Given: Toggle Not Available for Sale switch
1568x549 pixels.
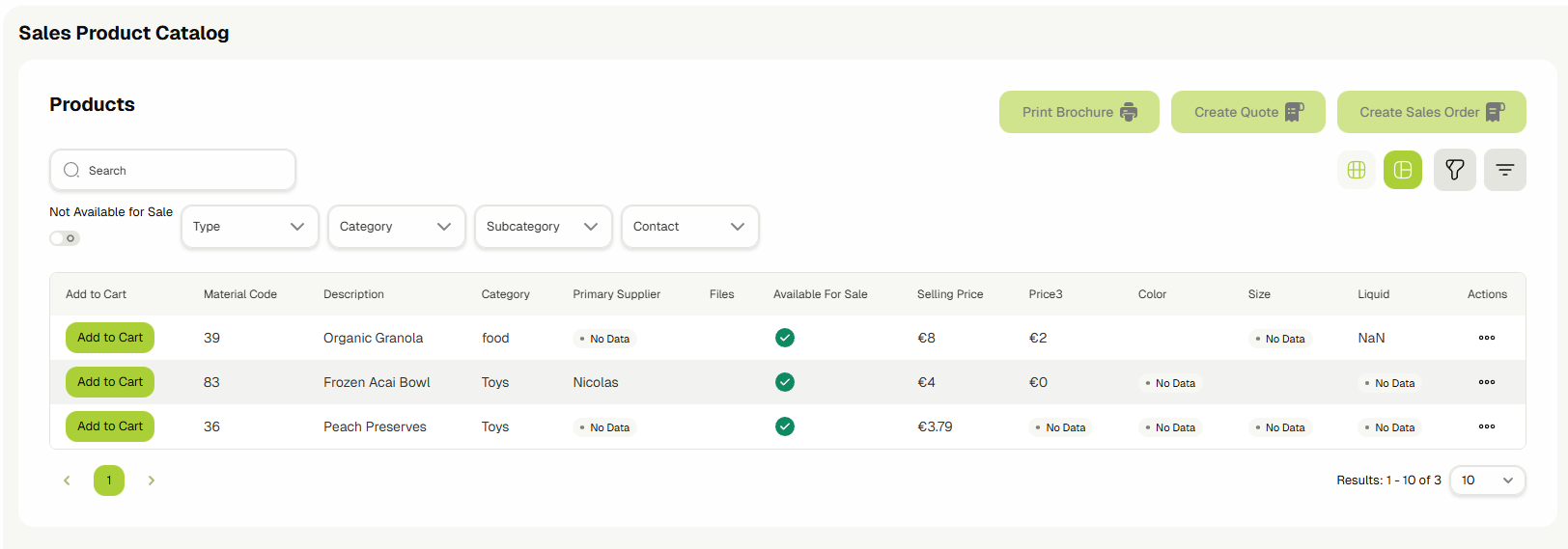Looking at the screenshot, I should 65,238.
